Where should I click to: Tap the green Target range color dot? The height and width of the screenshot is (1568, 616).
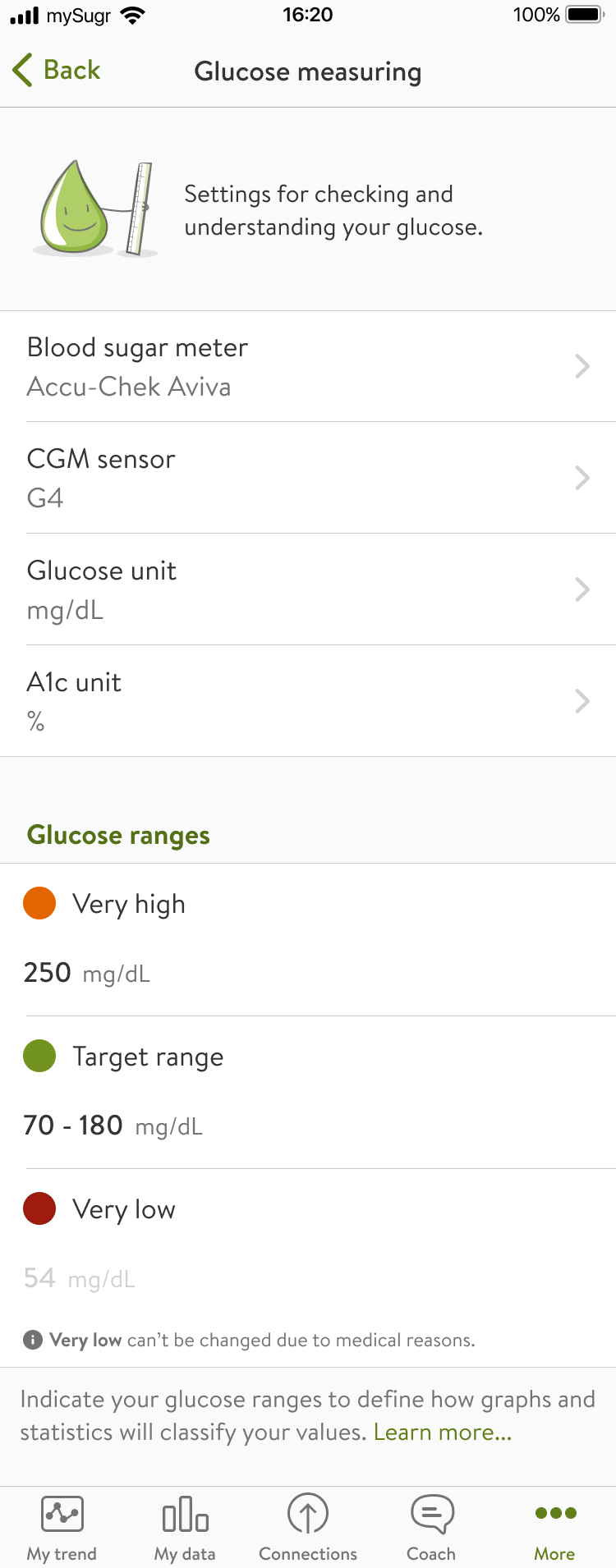point(39,1056)
